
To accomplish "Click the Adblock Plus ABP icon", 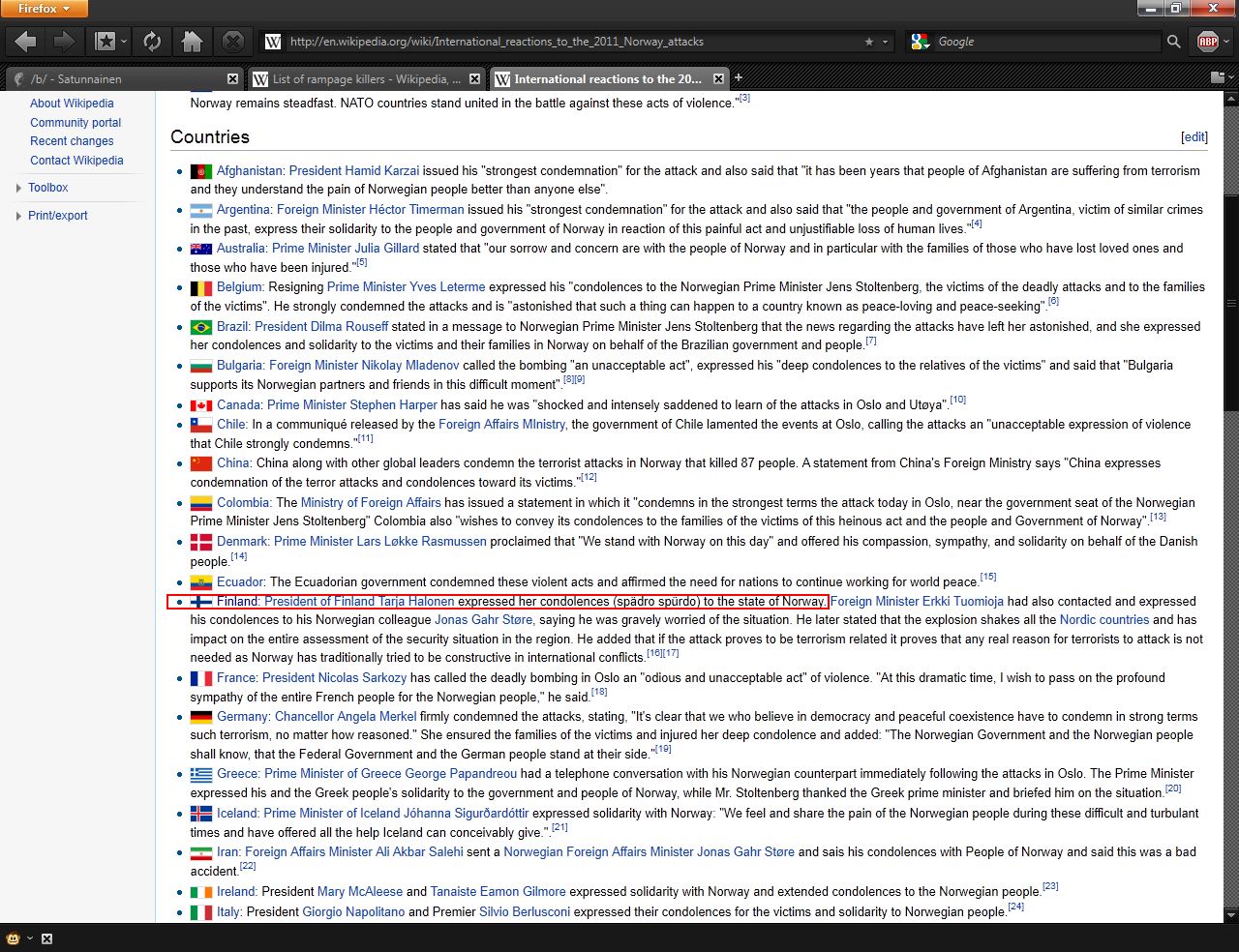I will tap(1207, 42).
